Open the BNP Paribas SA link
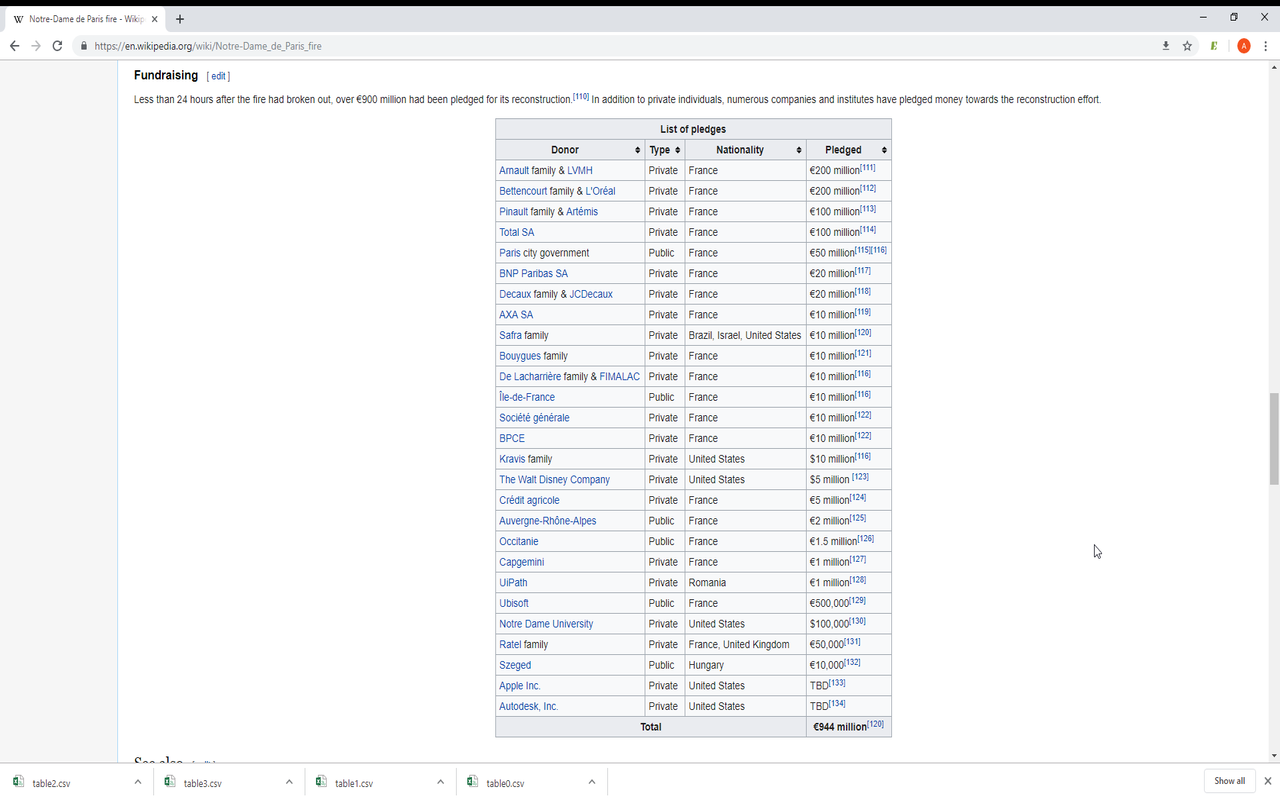 coord(533,273)
